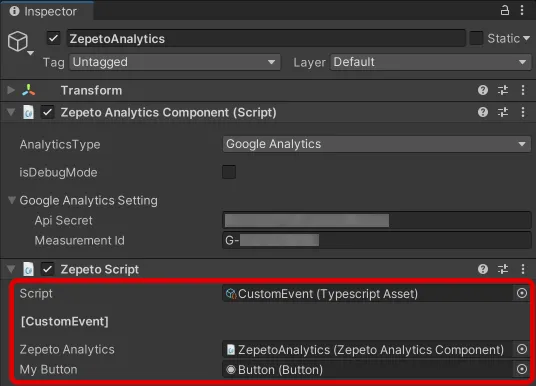Click the isDebugMode label
This screenshot has height=386, width=536.
pos(58,173)
